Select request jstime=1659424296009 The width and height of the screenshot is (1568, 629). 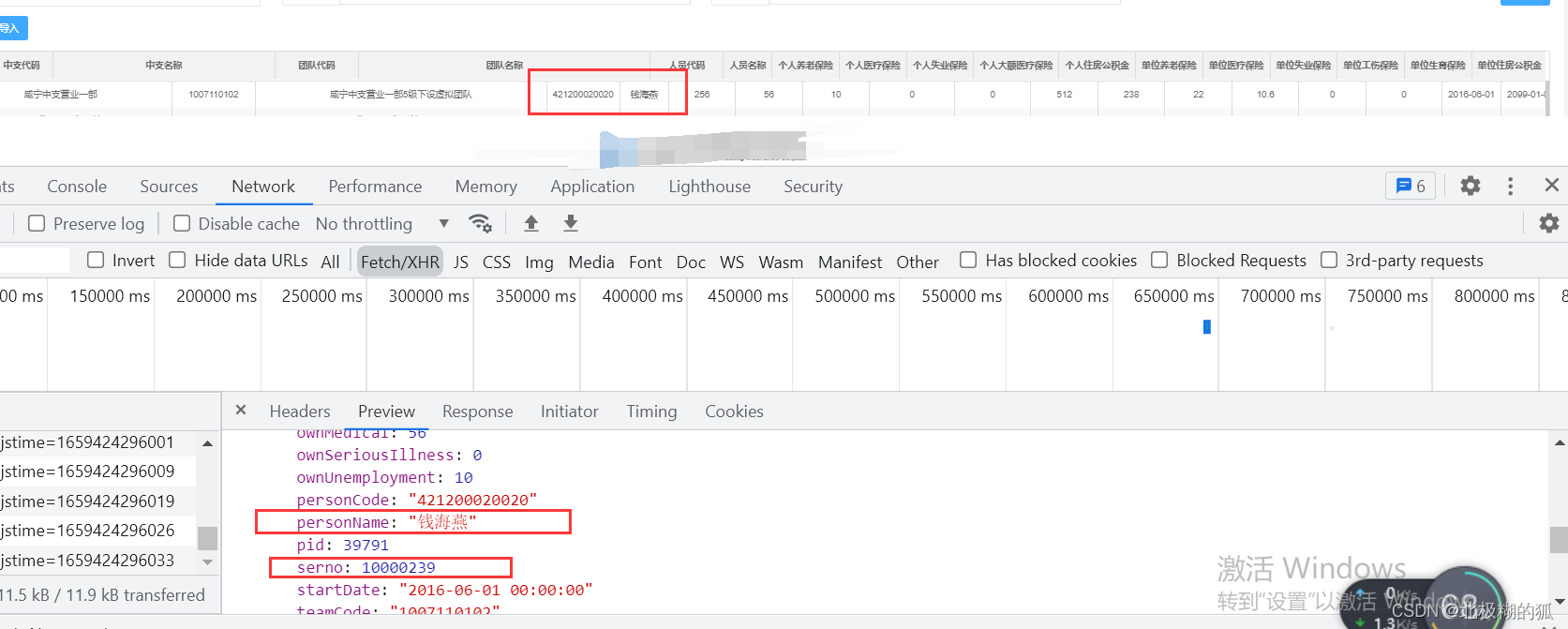pos(97,471)
